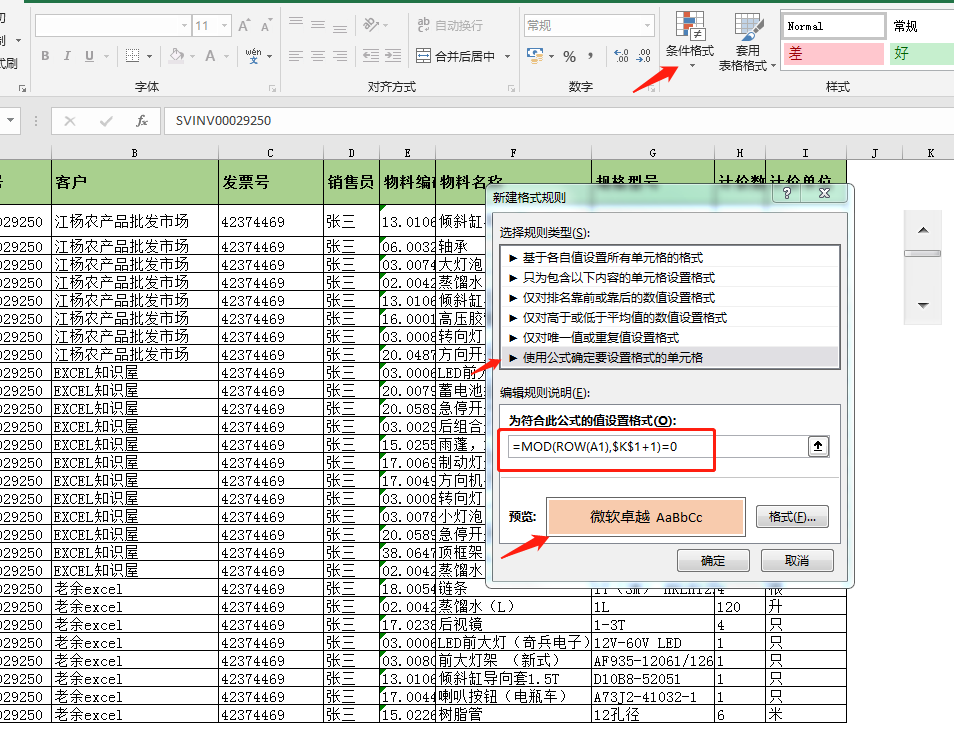Image resolution: width=954 pixels, height=738 pixels.
Task: Apply 好 (good) cell style
Action: [x=921, y=54]
